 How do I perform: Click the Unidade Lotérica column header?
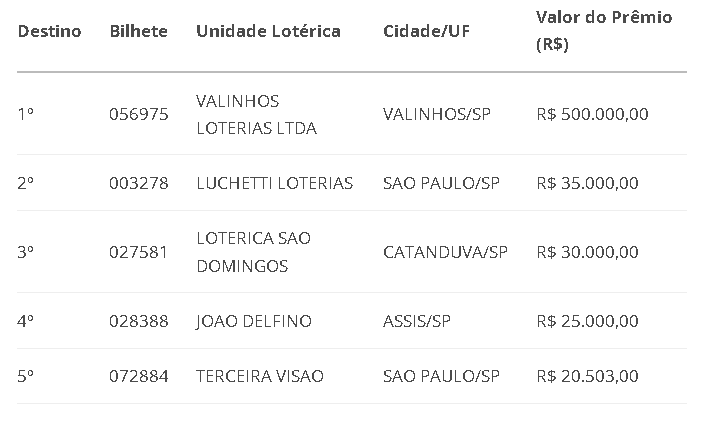(268, 31)
